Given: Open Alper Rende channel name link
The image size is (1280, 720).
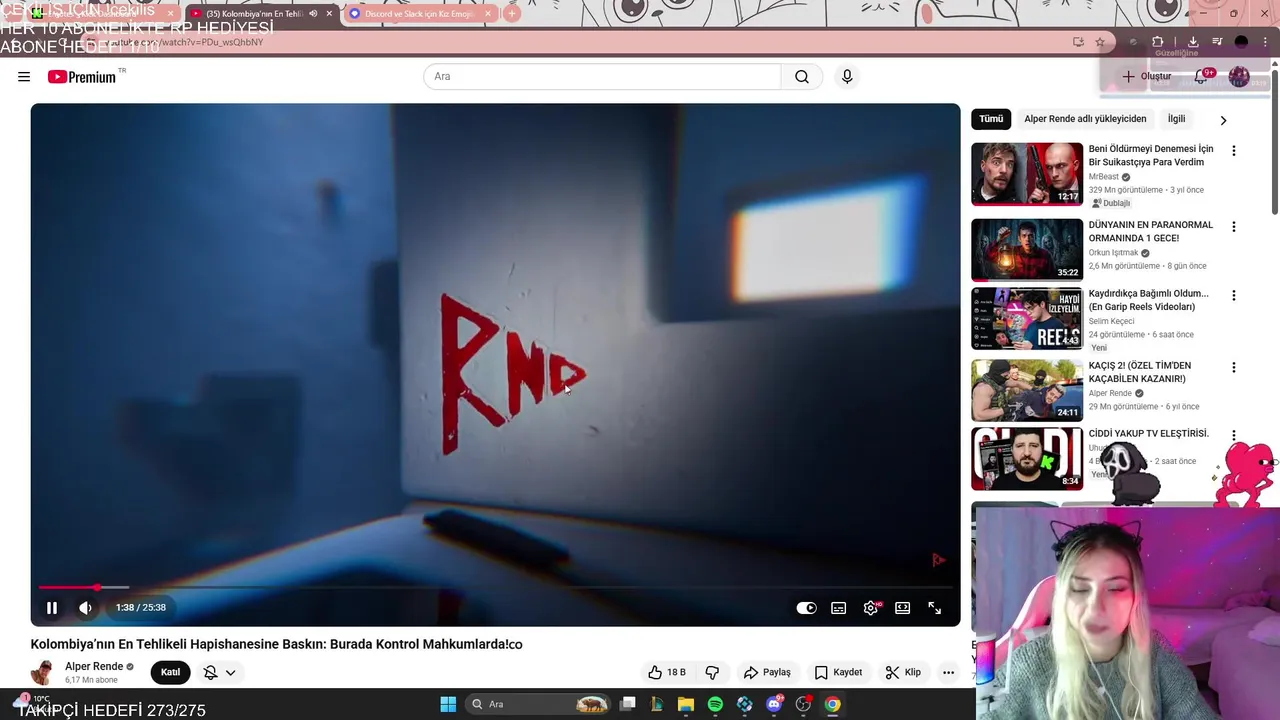Looking at the screenshot, I should click(94, 666).
